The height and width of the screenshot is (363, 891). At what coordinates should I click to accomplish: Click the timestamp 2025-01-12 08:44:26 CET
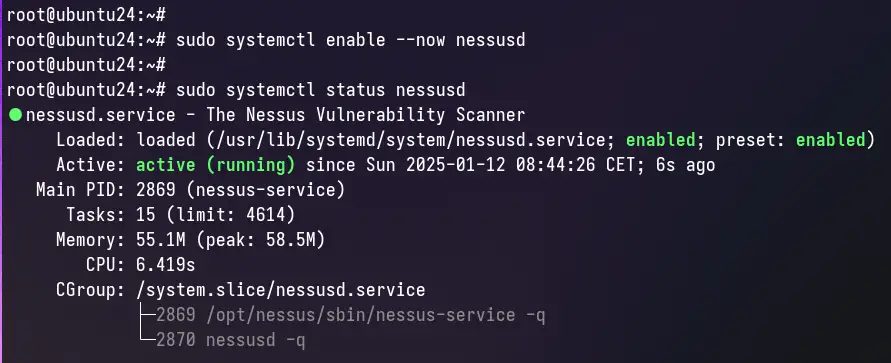click(501, 165)
